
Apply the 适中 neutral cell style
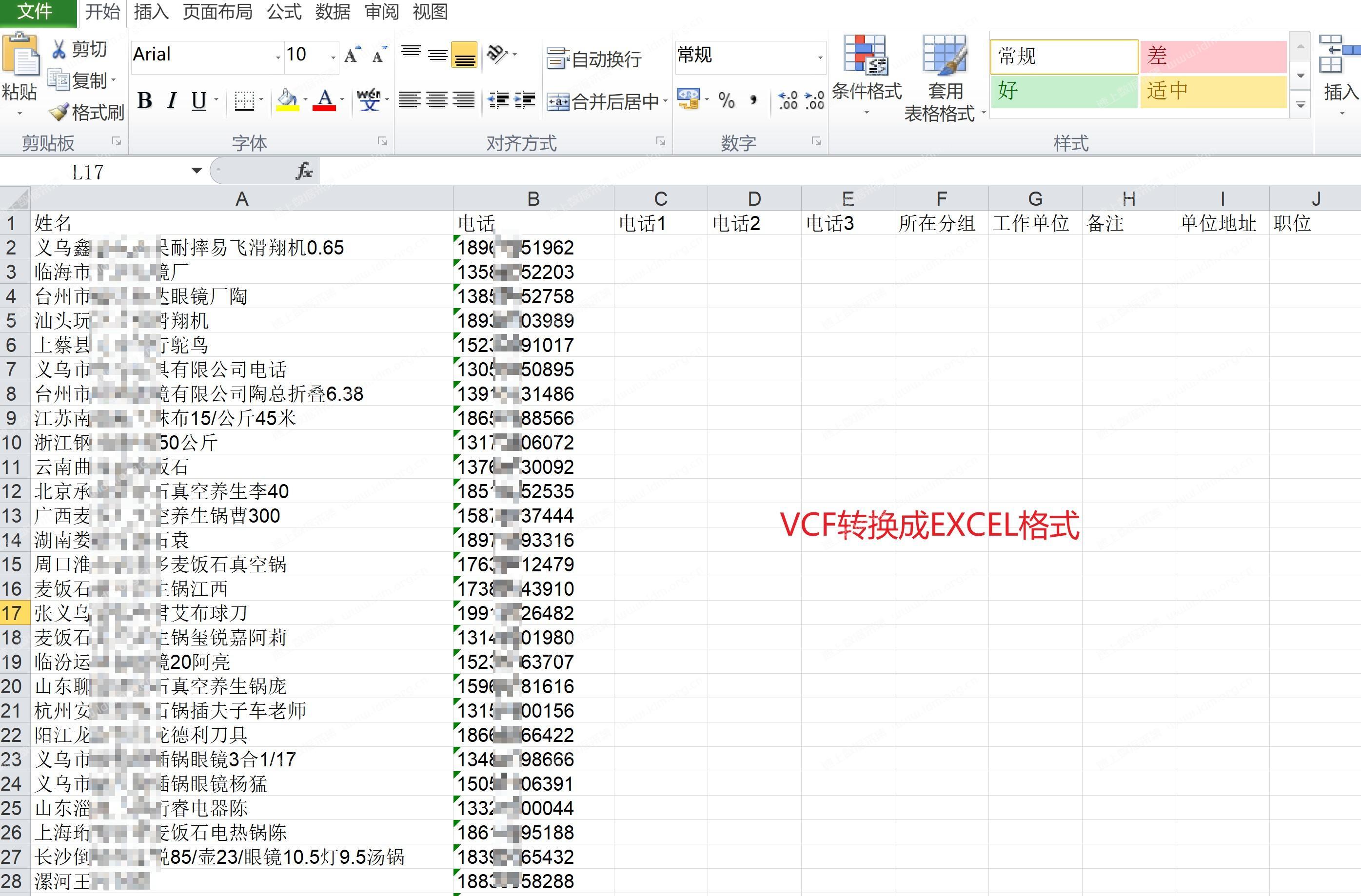[1213, 92]
